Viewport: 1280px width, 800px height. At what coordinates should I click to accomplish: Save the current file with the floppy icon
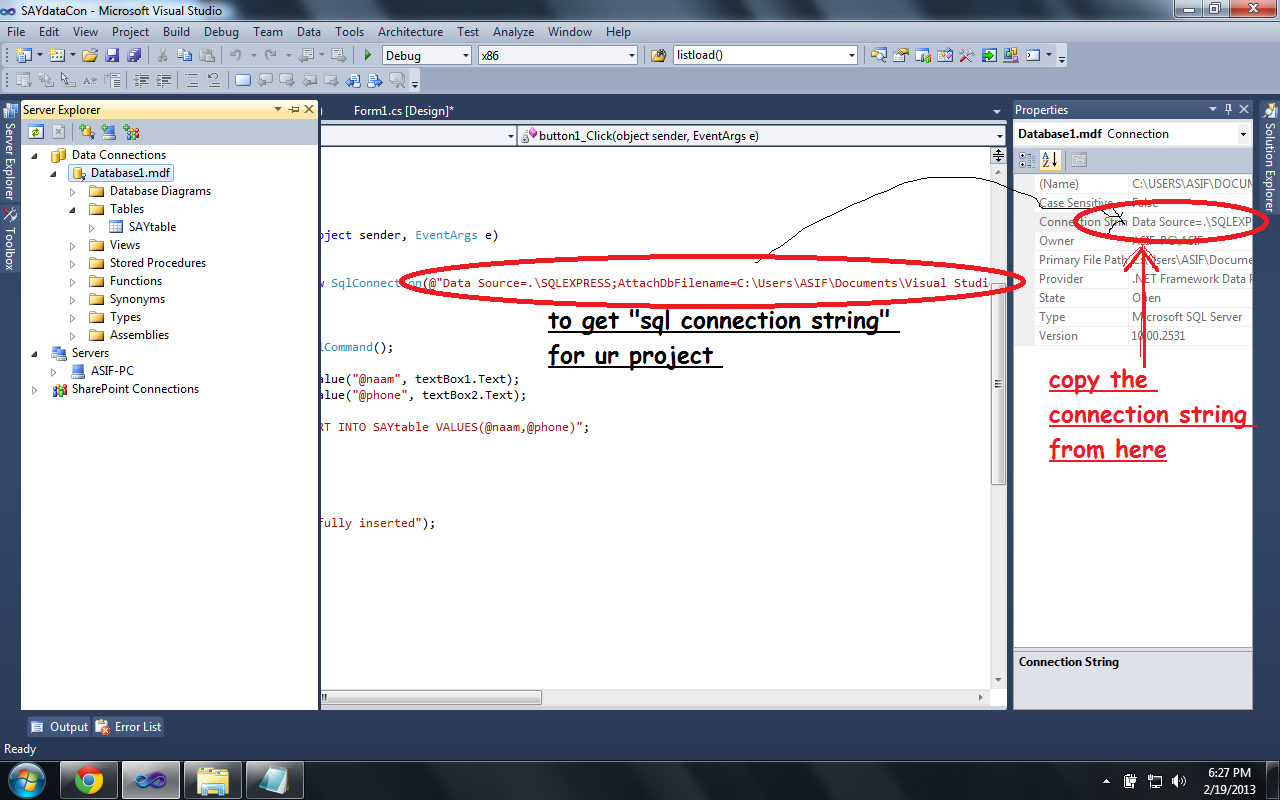pos(112,55)
